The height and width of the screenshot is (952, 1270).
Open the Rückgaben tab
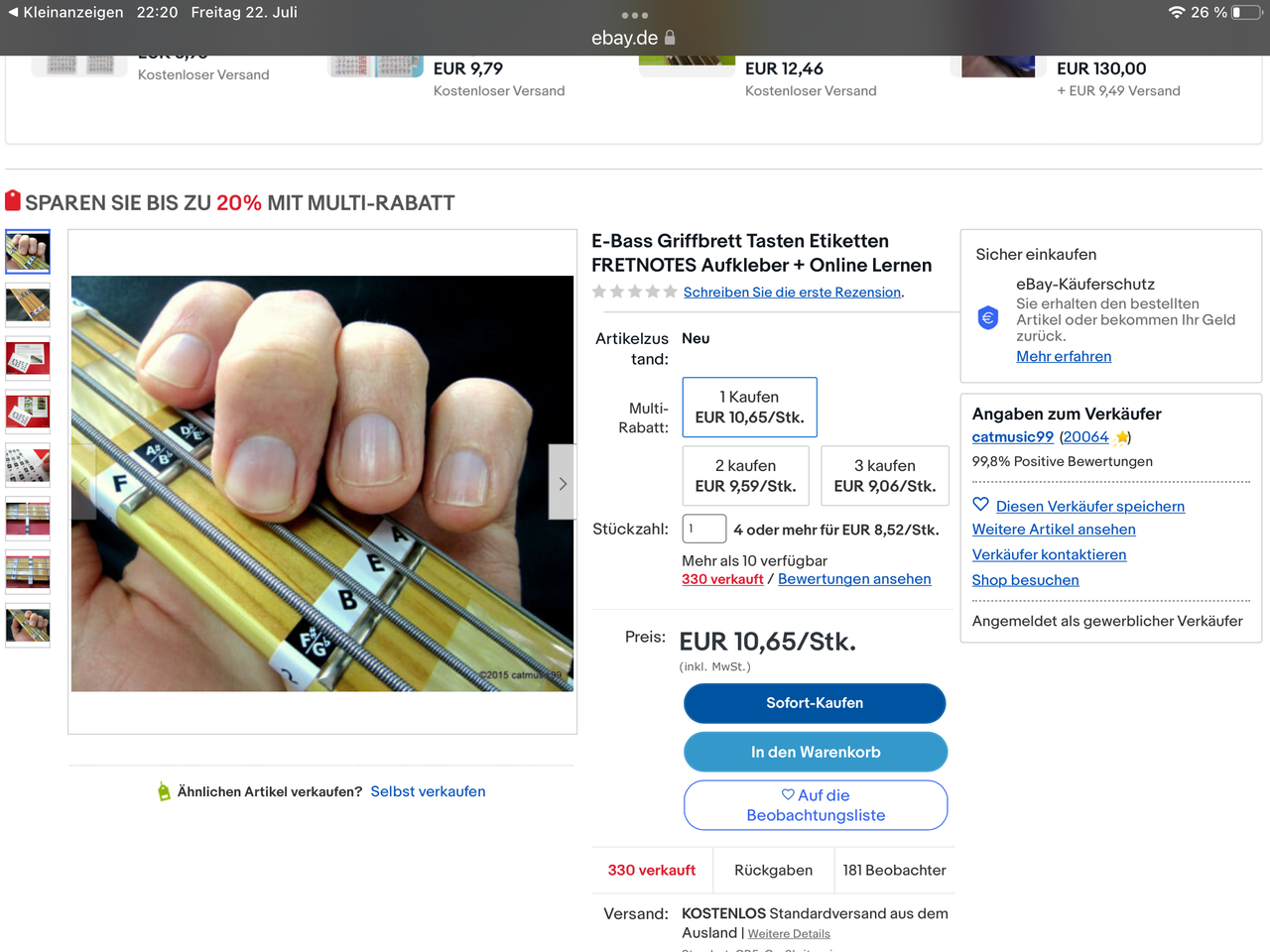[774, 870]
